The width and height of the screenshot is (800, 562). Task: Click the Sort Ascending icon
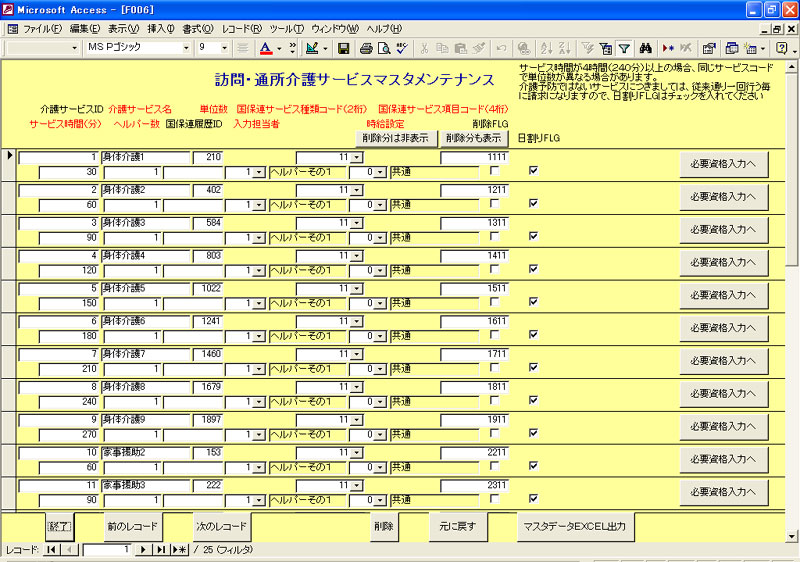click(x=546, y=48)
